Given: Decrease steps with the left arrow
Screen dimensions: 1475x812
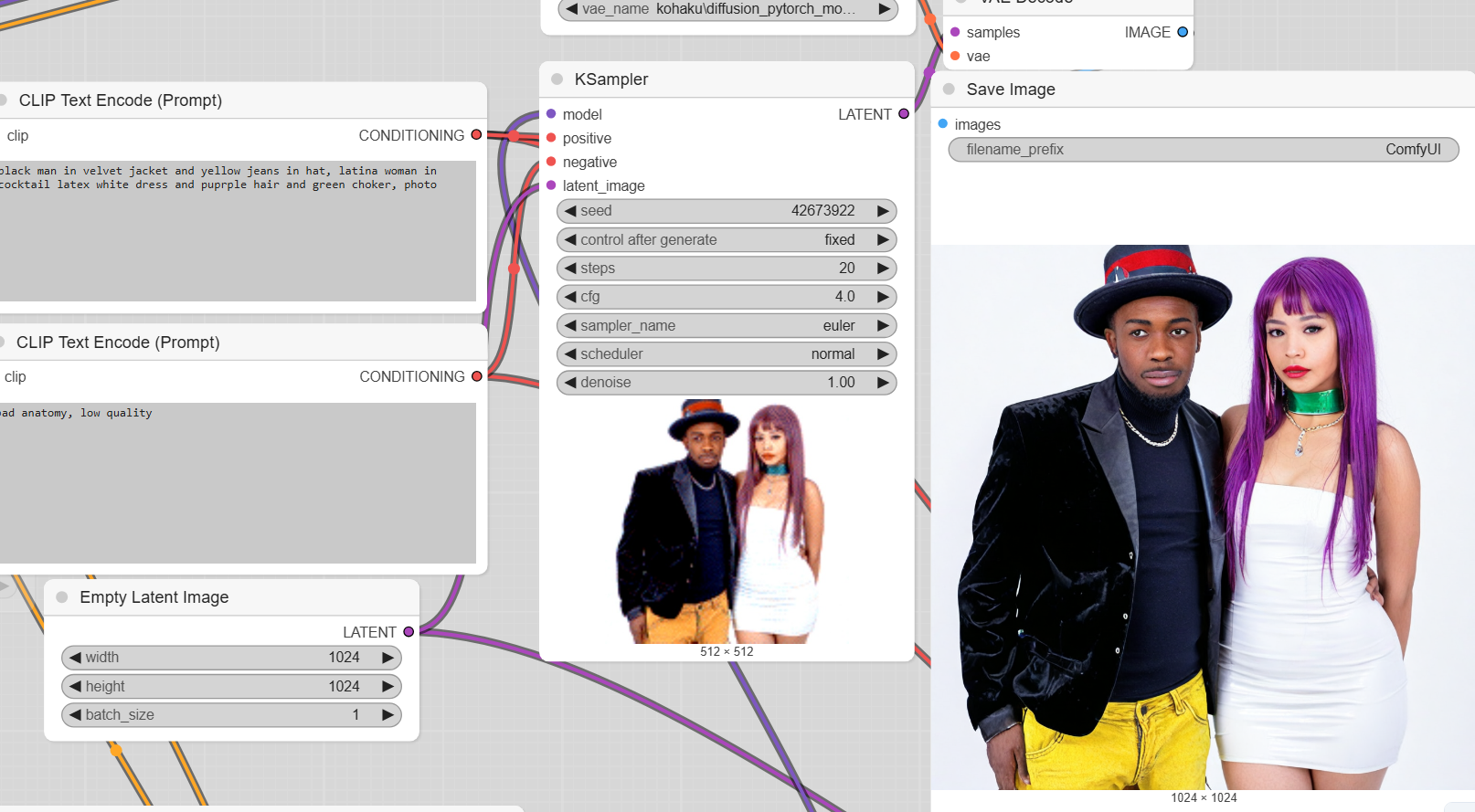Looking at the screenshot, I should [x=570, y=269].
